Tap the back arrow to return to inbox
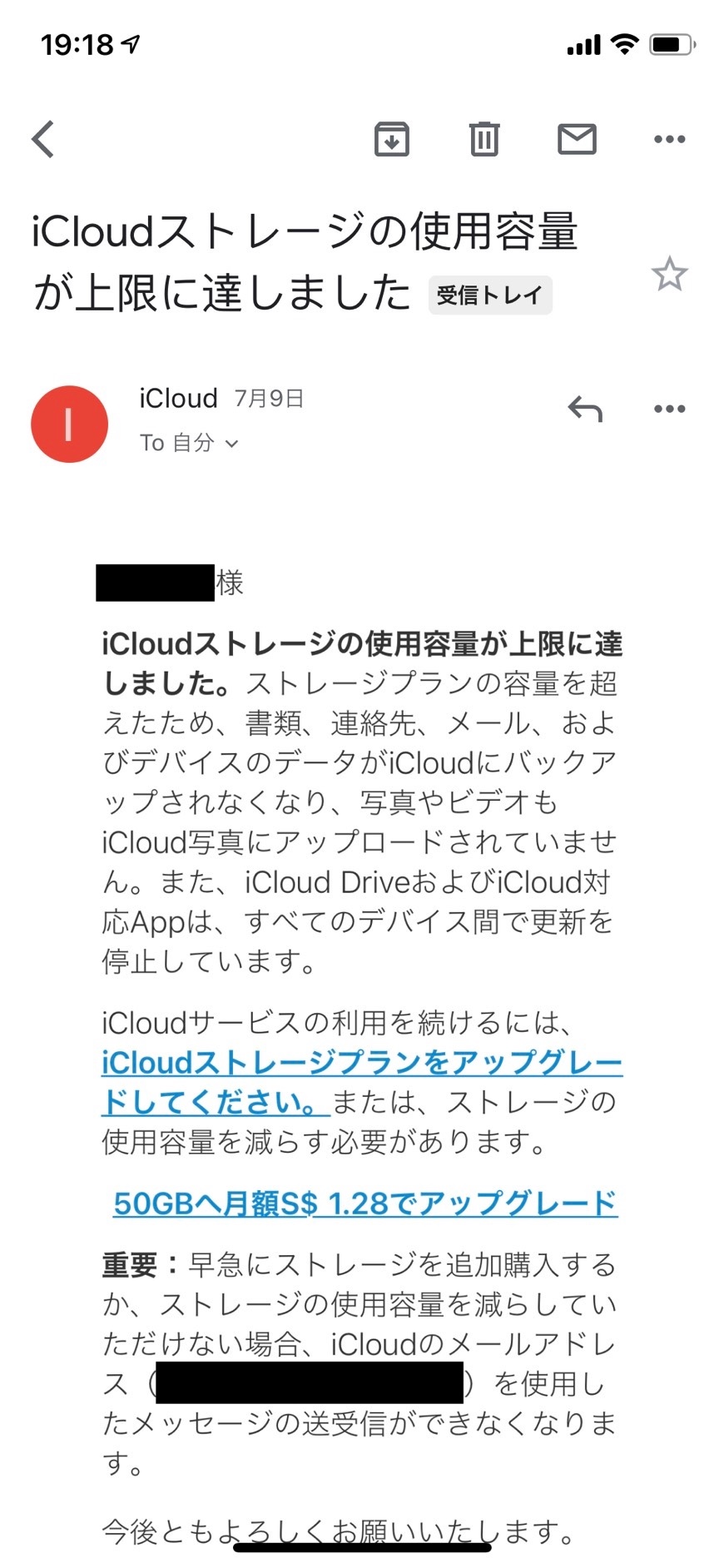Viewport: 724px width, 1568px height. click(44, 139)
